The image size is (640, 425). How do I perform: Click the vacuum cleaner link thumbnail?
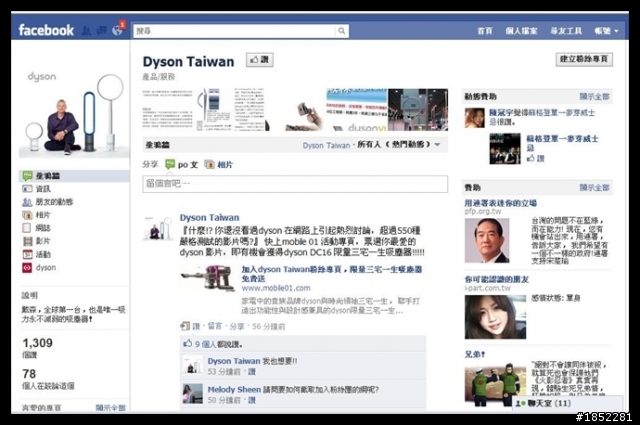pos(208,278)
